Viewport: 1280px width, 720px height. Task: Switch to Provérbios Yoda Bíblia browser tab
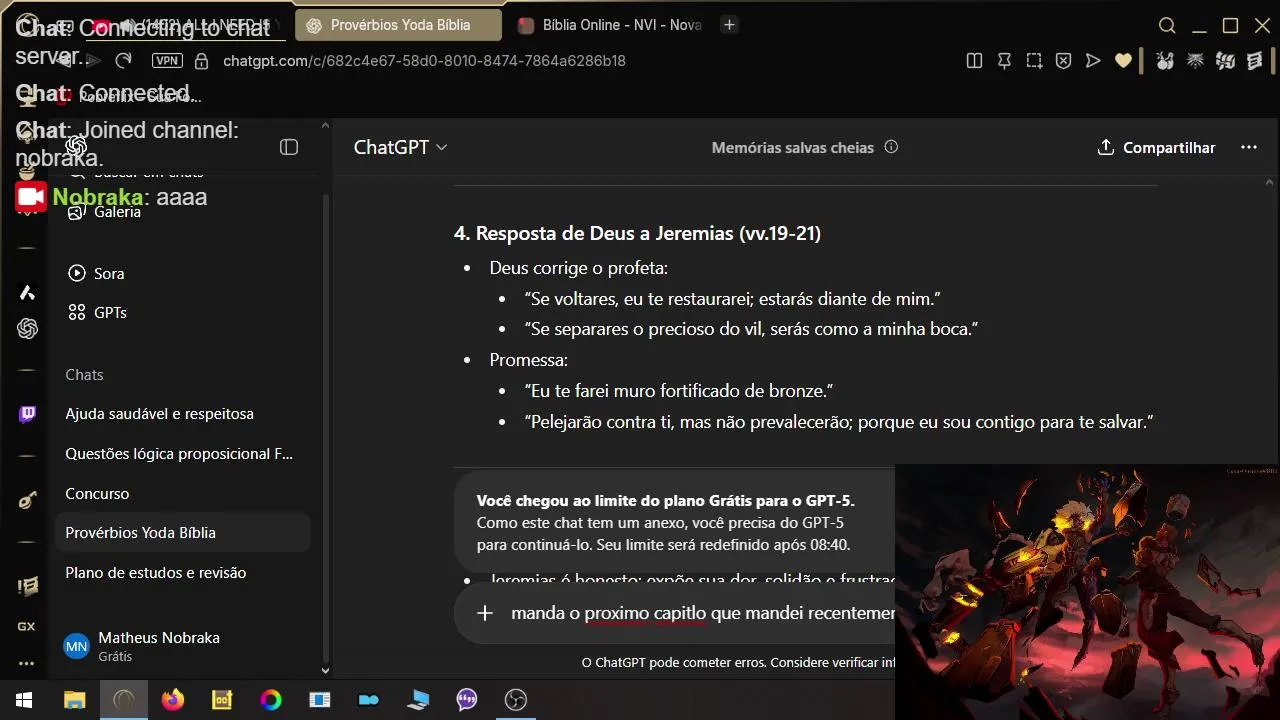pyautogui.click(x=401, y=25)
